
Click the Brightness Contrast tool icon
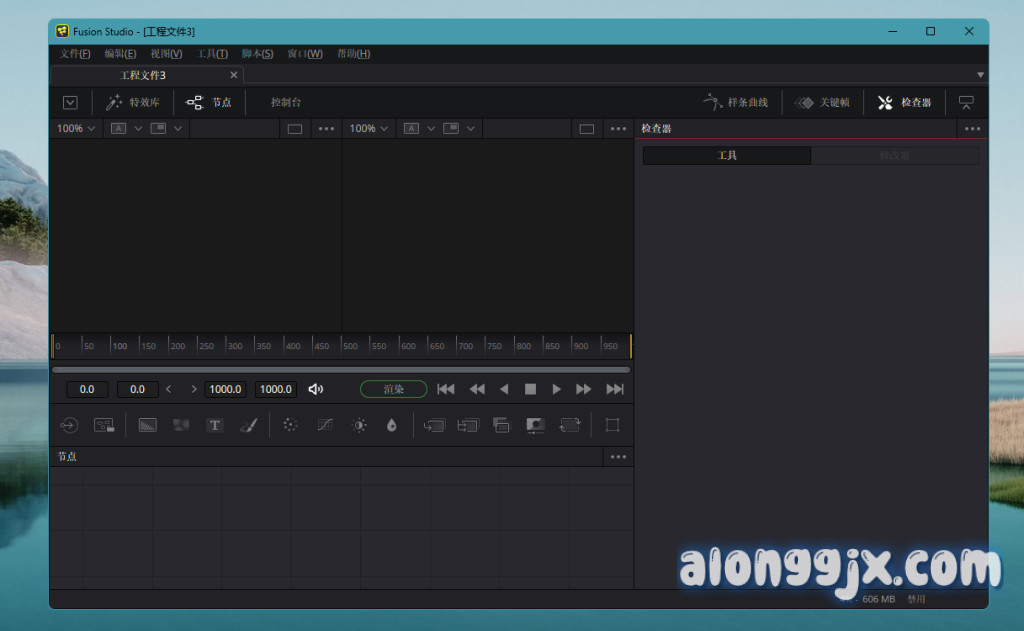[359, 425]
